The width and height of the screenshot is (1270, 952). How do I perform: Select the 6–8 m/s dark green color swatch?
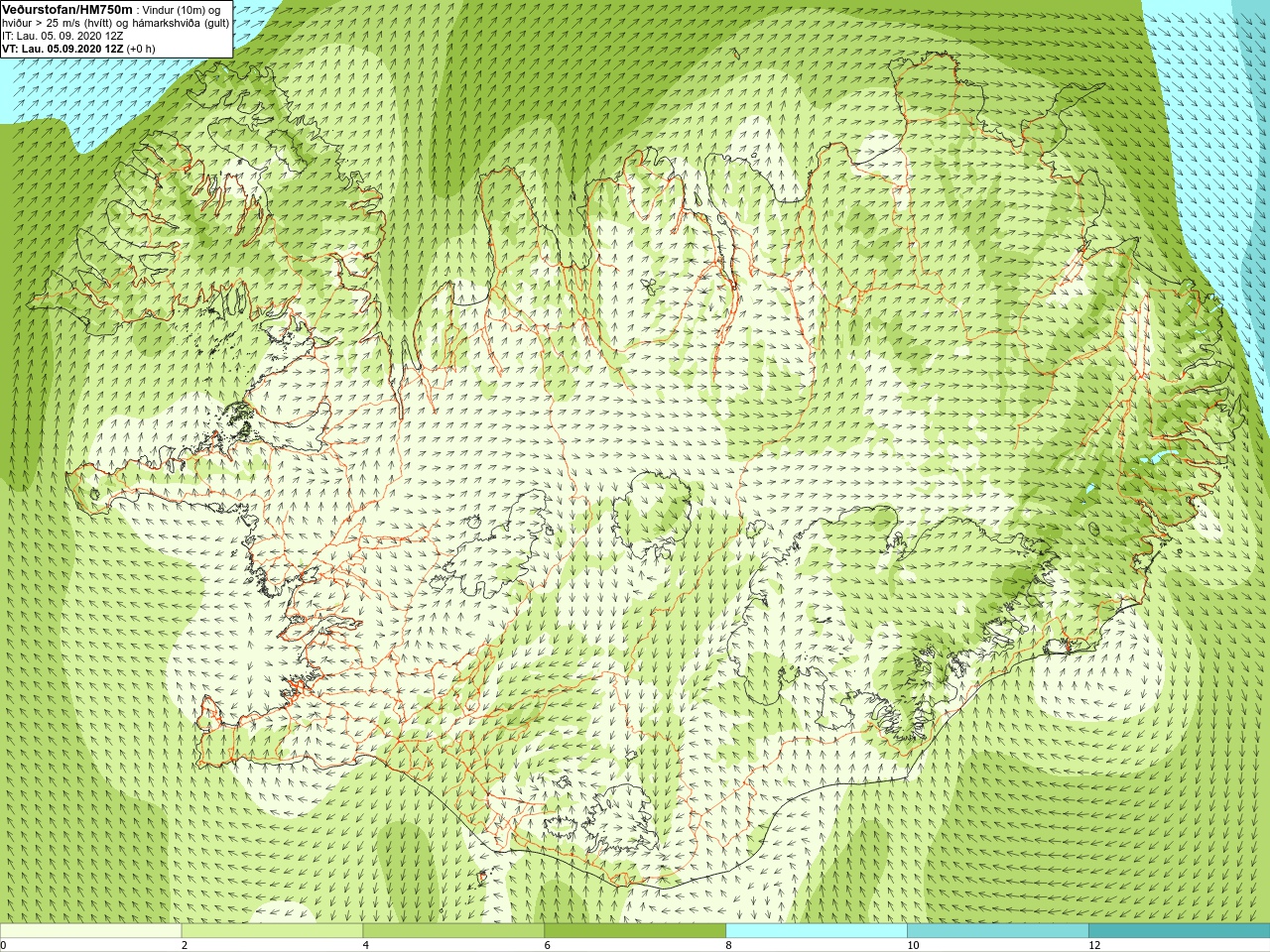(x=635, y=931)
